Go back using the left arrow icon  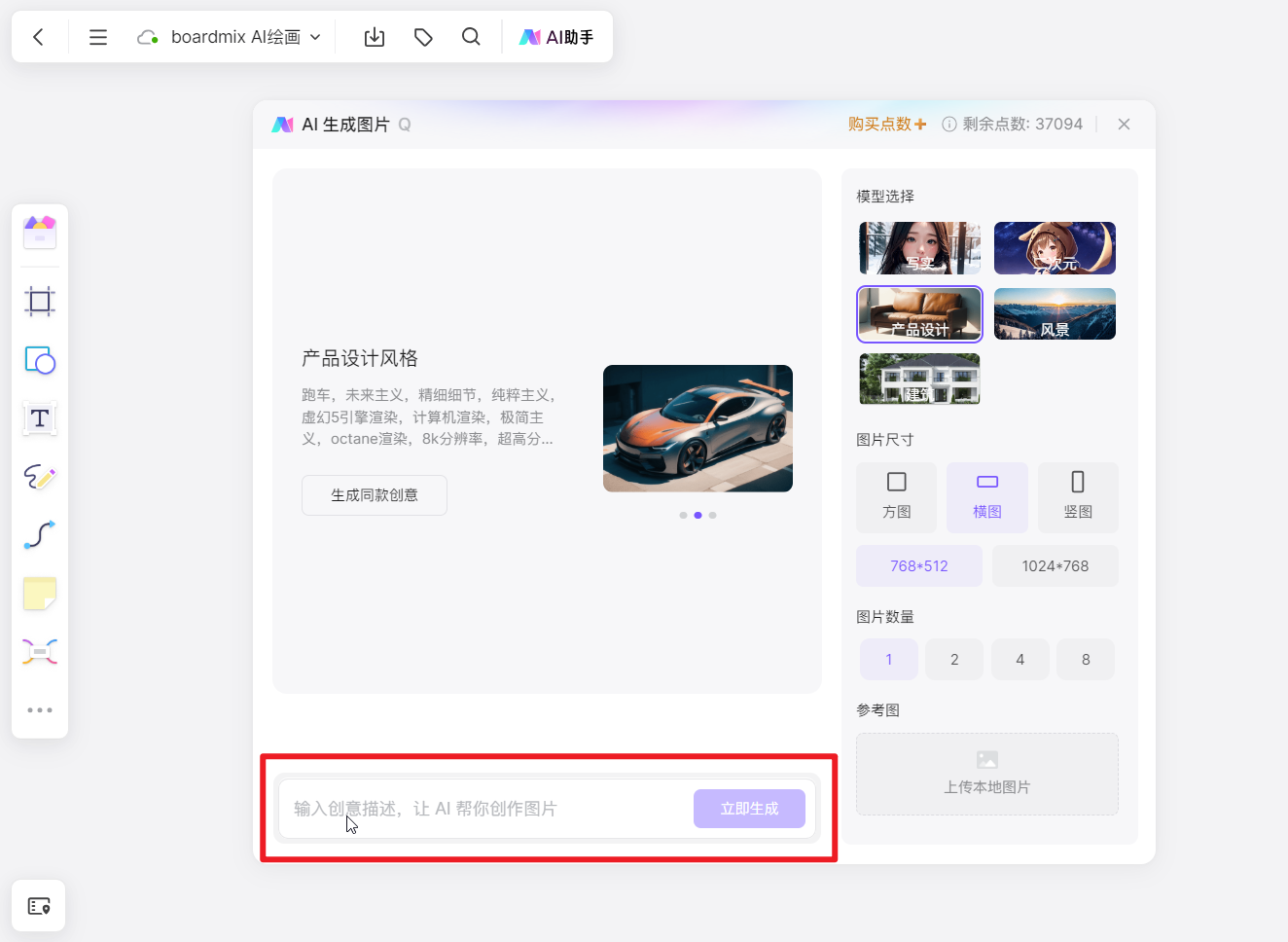click(x=39, y=37)
